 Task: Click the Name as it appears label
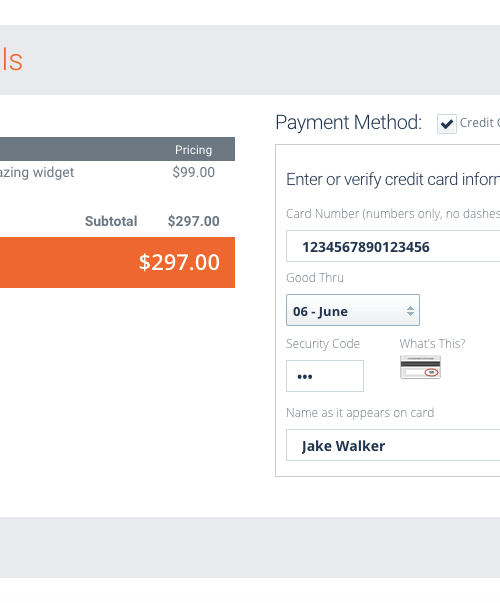[360, 413]
